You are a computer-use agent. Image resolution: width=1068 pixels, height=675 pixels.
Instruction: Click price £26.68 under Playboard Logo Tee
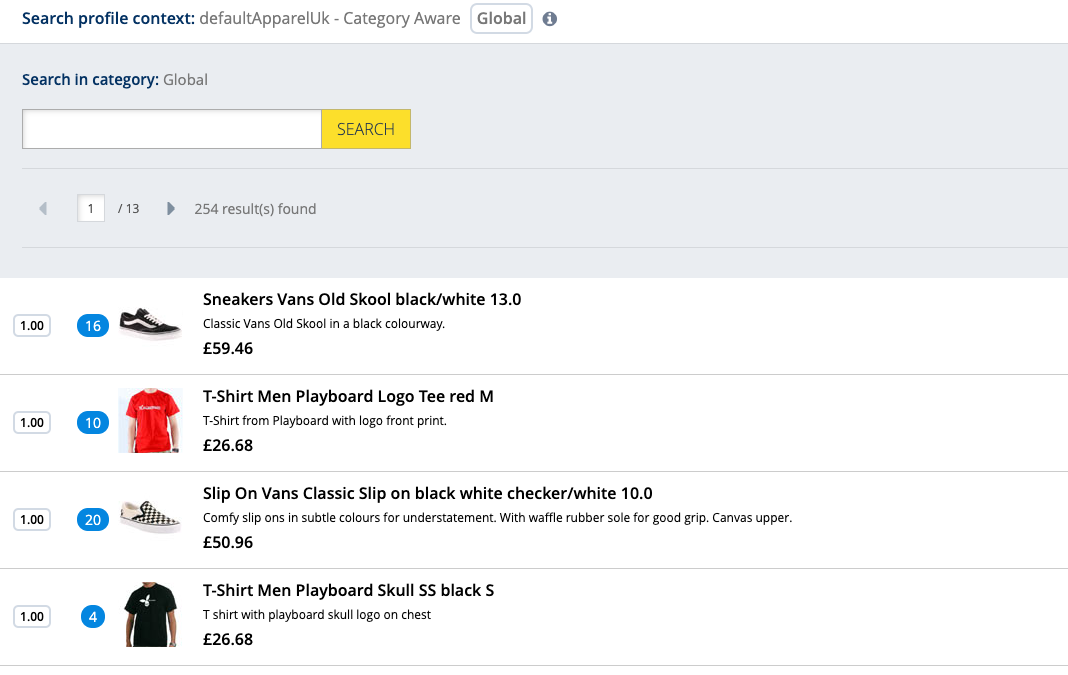point(227,445)
